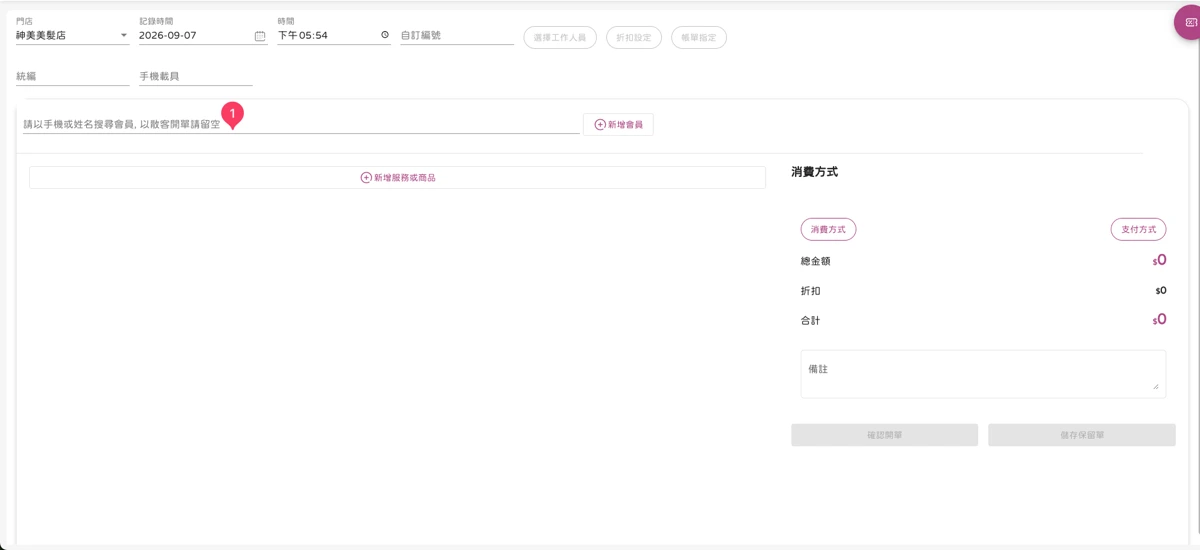Viewport: 1200px width, 550px height.
Task: Click the 帳單指定 button
Action: [699, 37]
